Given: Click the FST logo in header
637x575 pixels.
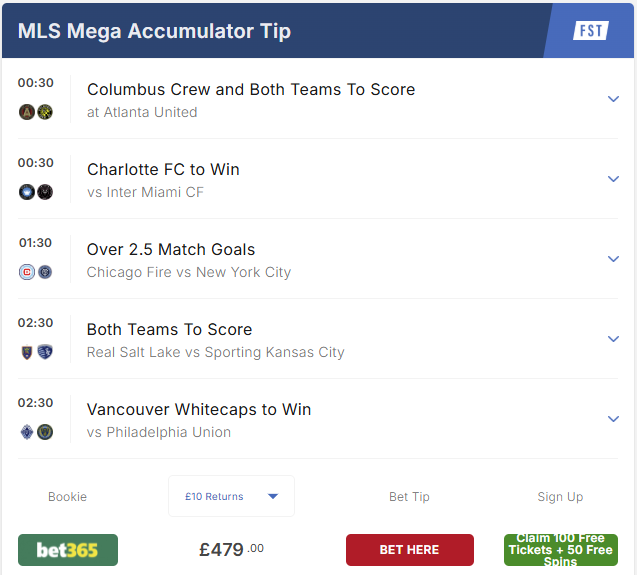Looking at the screenshot, I should (x=591, y=30).
